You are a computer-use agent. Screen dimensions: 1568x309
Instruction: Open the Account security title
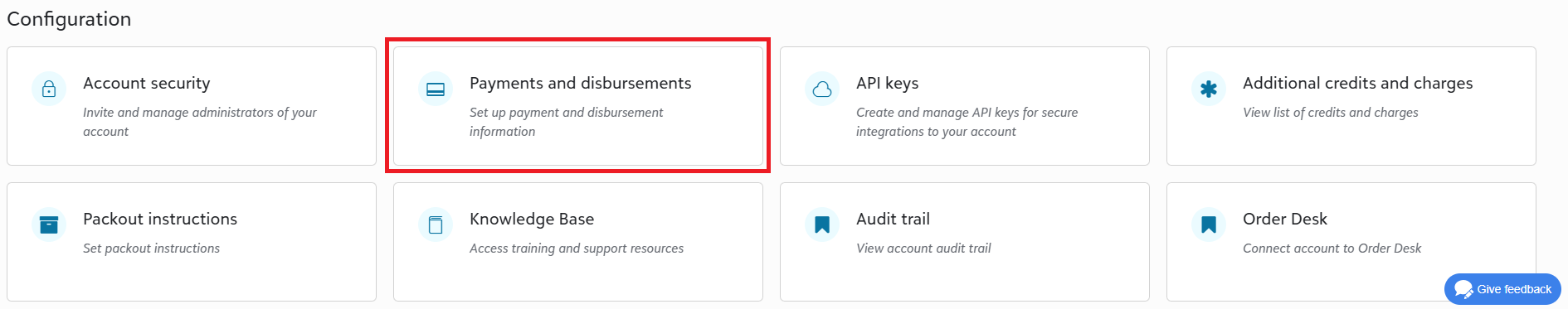pos(147,83)
